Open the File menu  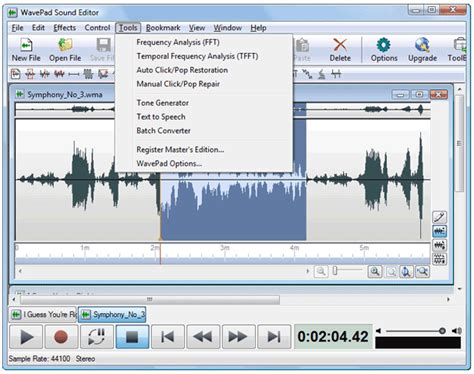(x=17, y=28)
